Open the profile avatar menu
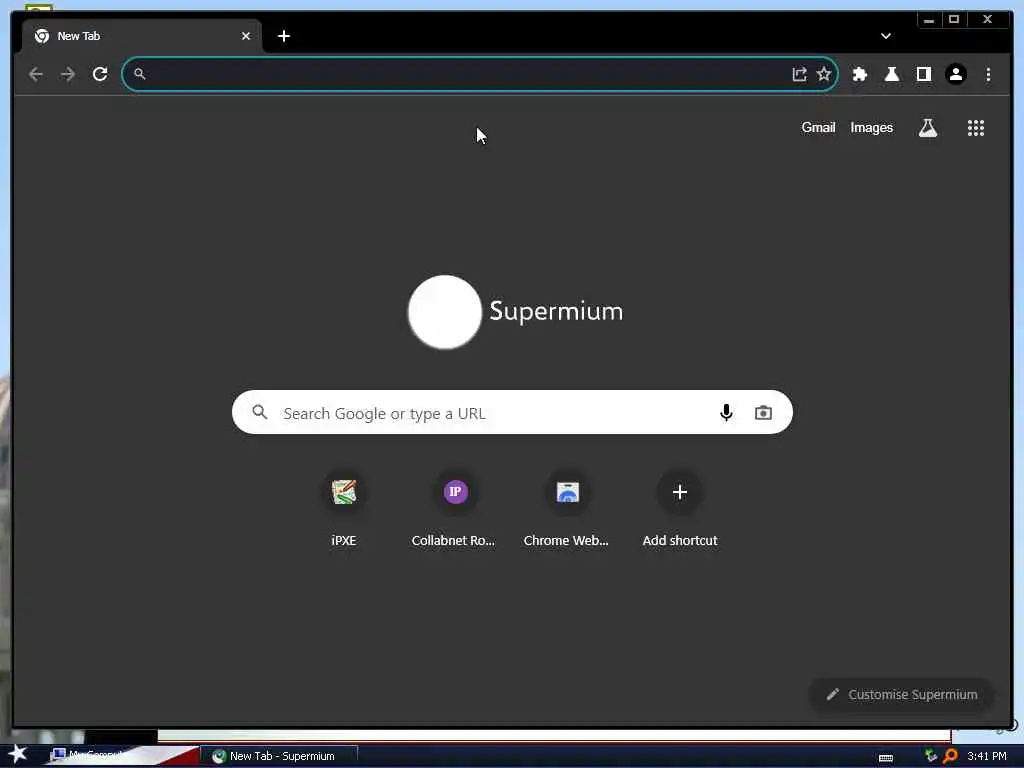The height and width of the screenshot is (768, 1024). point(955,74)
